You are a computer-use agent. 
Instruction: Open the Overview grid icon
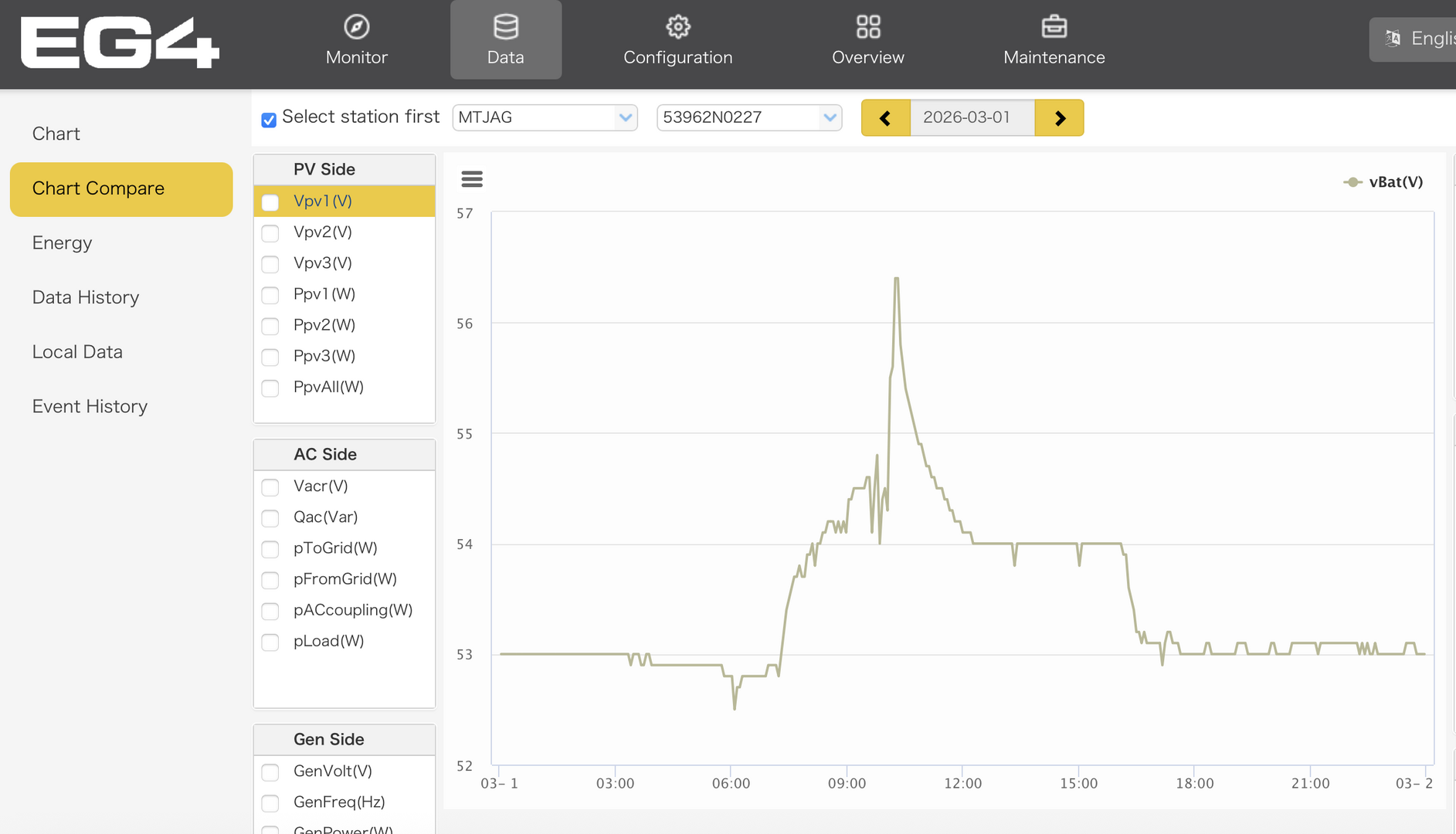[867, 27]
